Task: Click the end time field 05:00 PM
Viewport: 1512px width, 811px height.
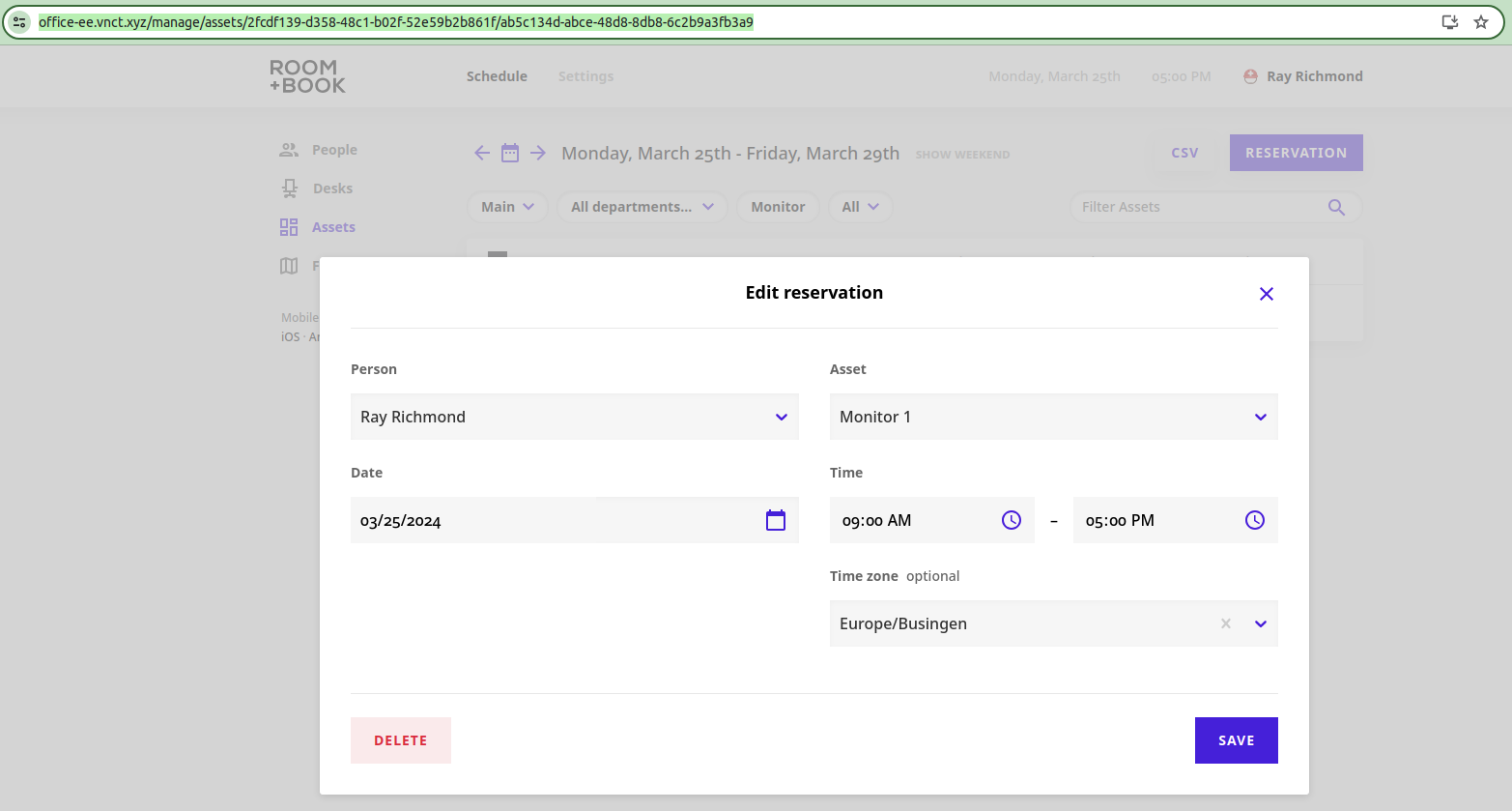Action: [x=1176, y=520]
